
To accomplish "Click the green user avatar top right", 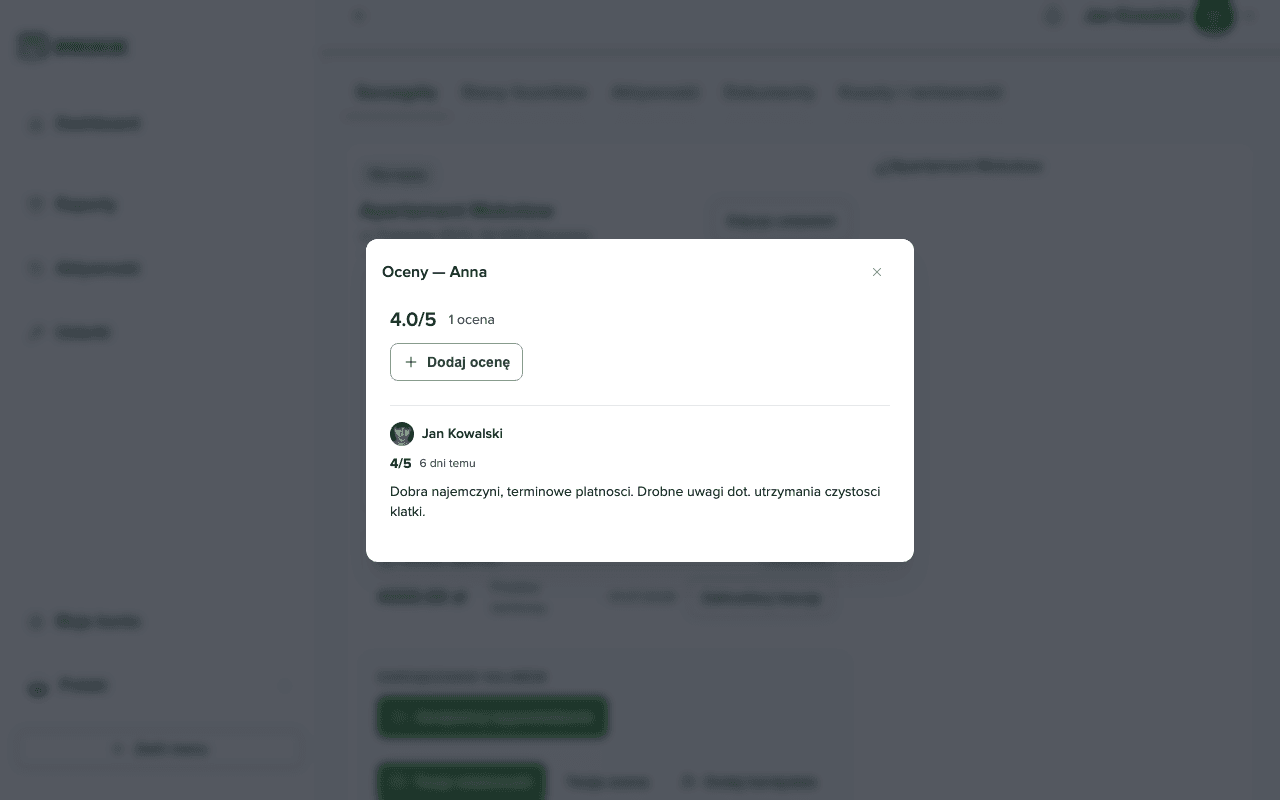I will [x=1214, y=16].
